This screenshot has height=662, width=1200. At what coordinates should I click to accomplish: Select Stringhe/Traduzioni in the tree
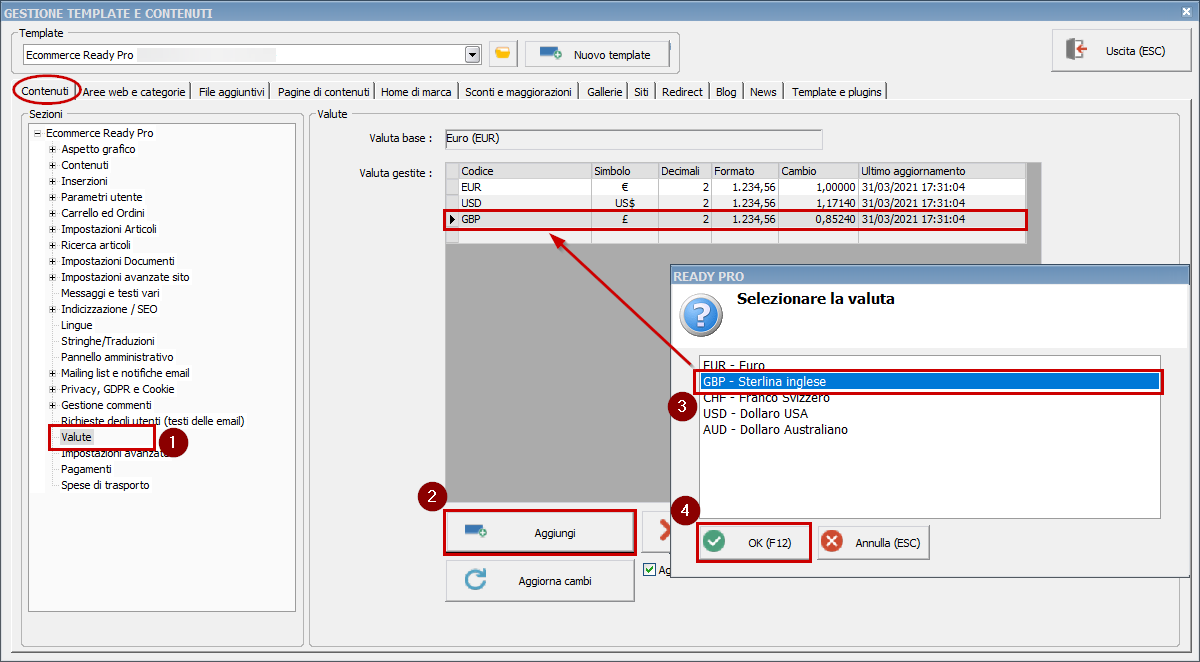click(108, 341)
